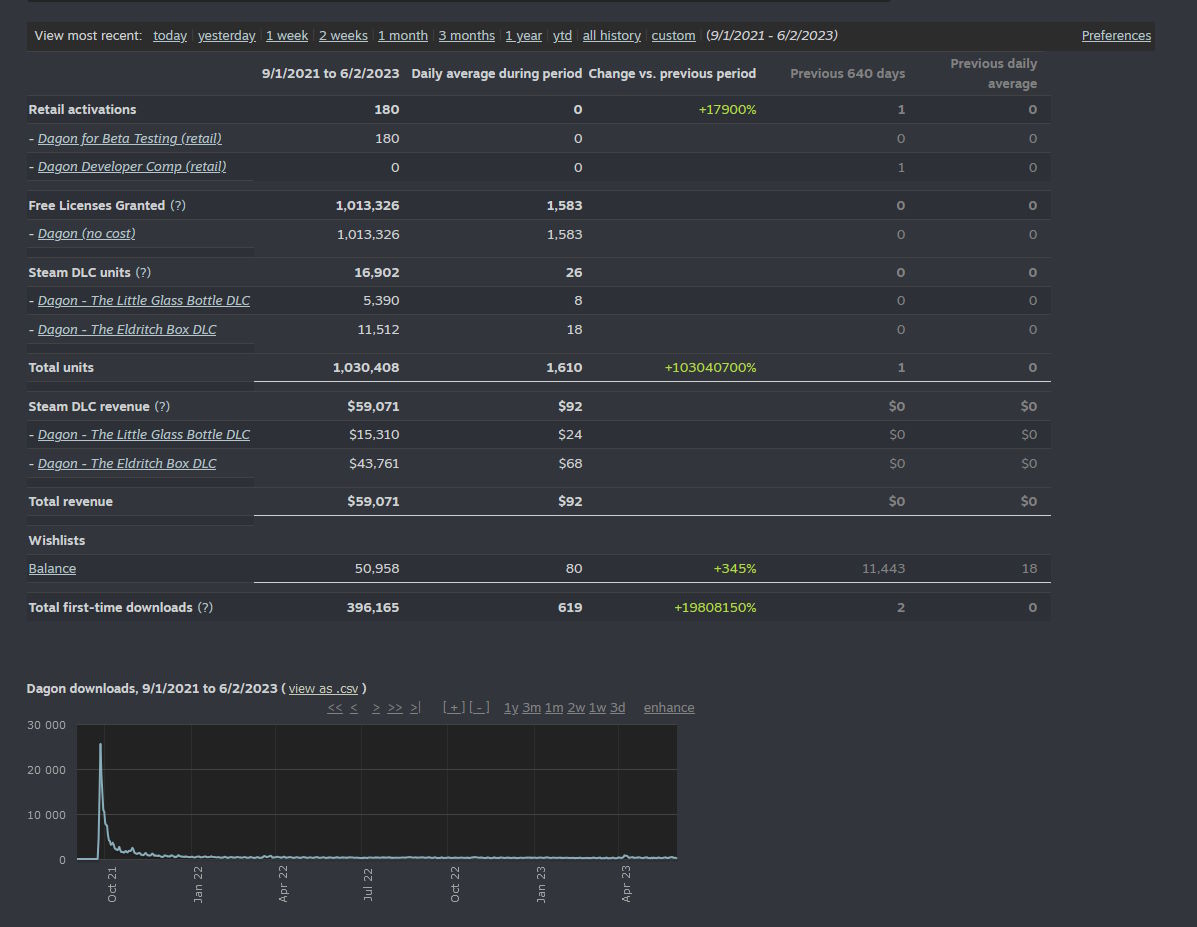Choose the 'ytd' range link

pyautogui.click(x=562, y=36)
